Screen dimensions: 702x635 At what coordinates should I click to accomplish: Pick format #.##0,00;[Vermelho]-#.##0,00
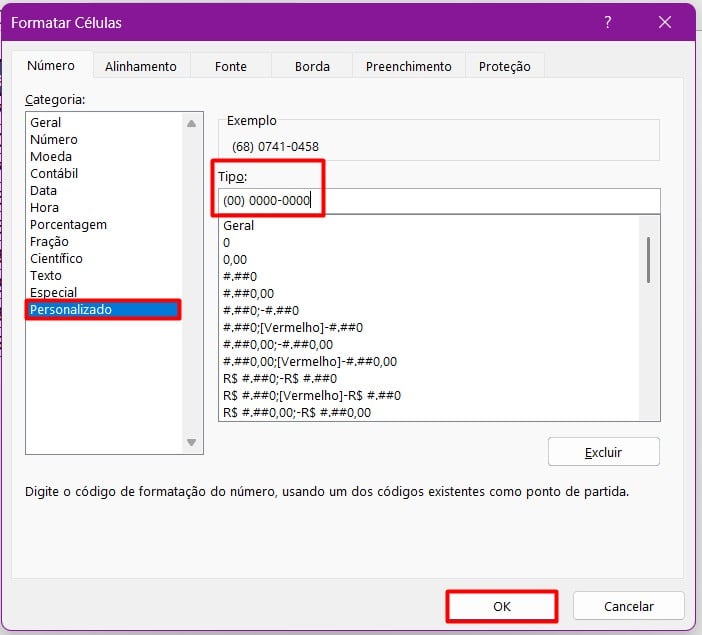pos(429,361)
